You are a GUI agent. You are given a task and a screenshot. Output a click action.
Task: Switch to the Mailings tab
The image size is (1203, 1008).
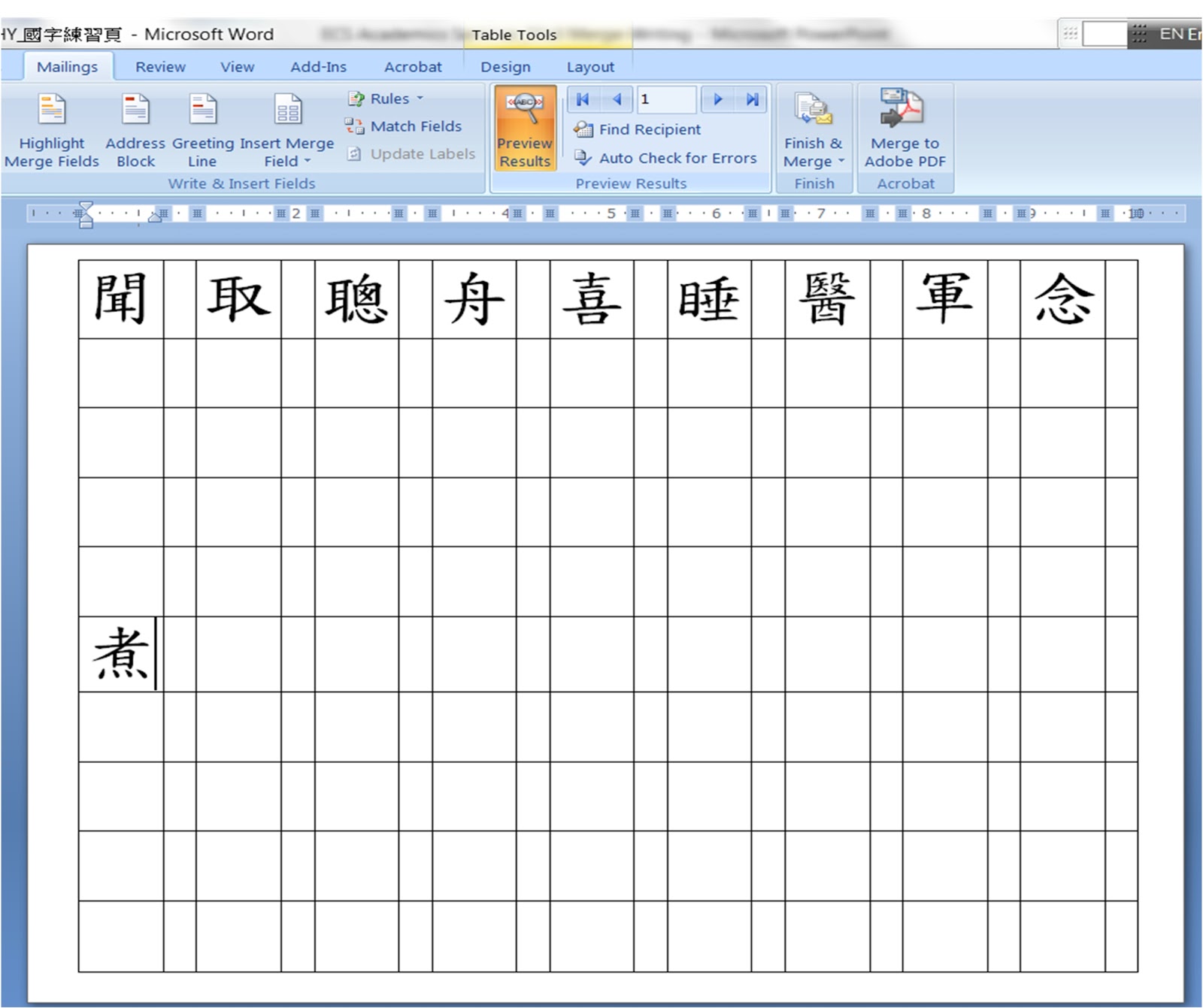(68, 67)
